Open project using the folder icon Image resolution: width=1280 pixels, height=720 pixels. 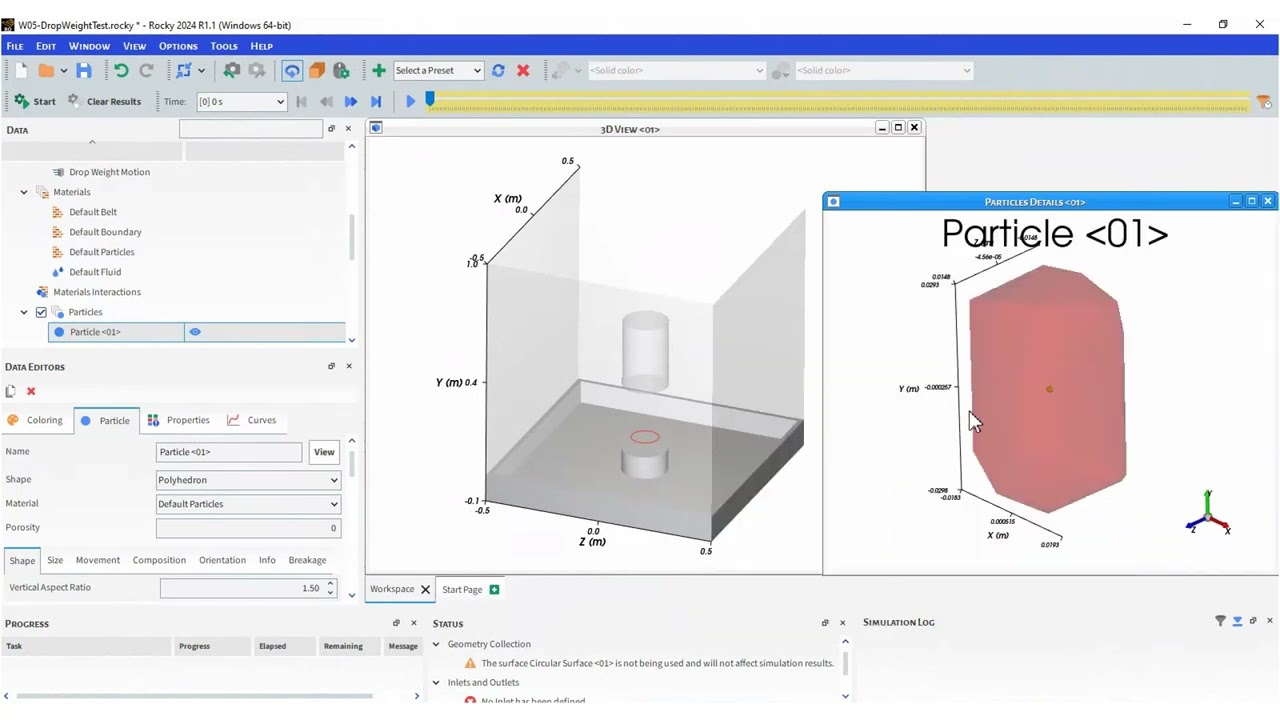46,70
